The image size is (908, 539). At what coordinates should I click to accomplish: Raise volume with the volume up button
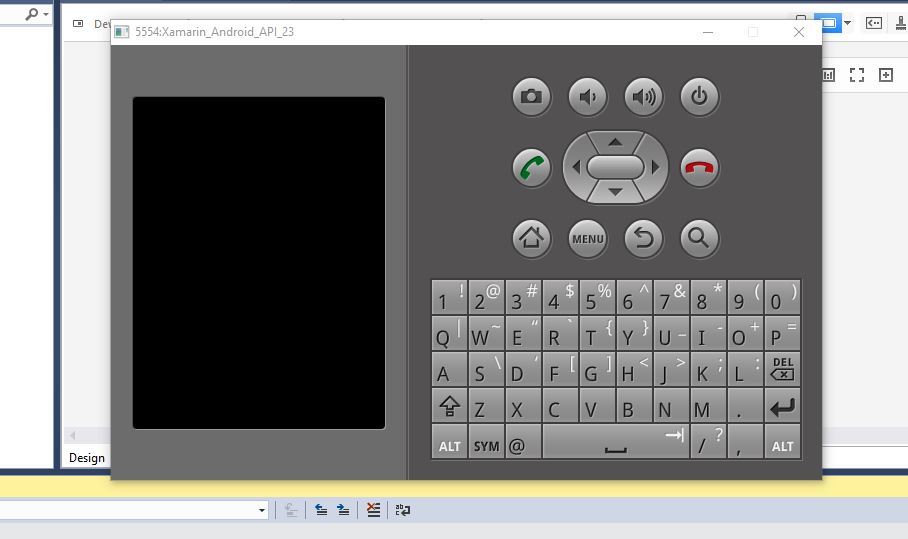pos(643,97)
